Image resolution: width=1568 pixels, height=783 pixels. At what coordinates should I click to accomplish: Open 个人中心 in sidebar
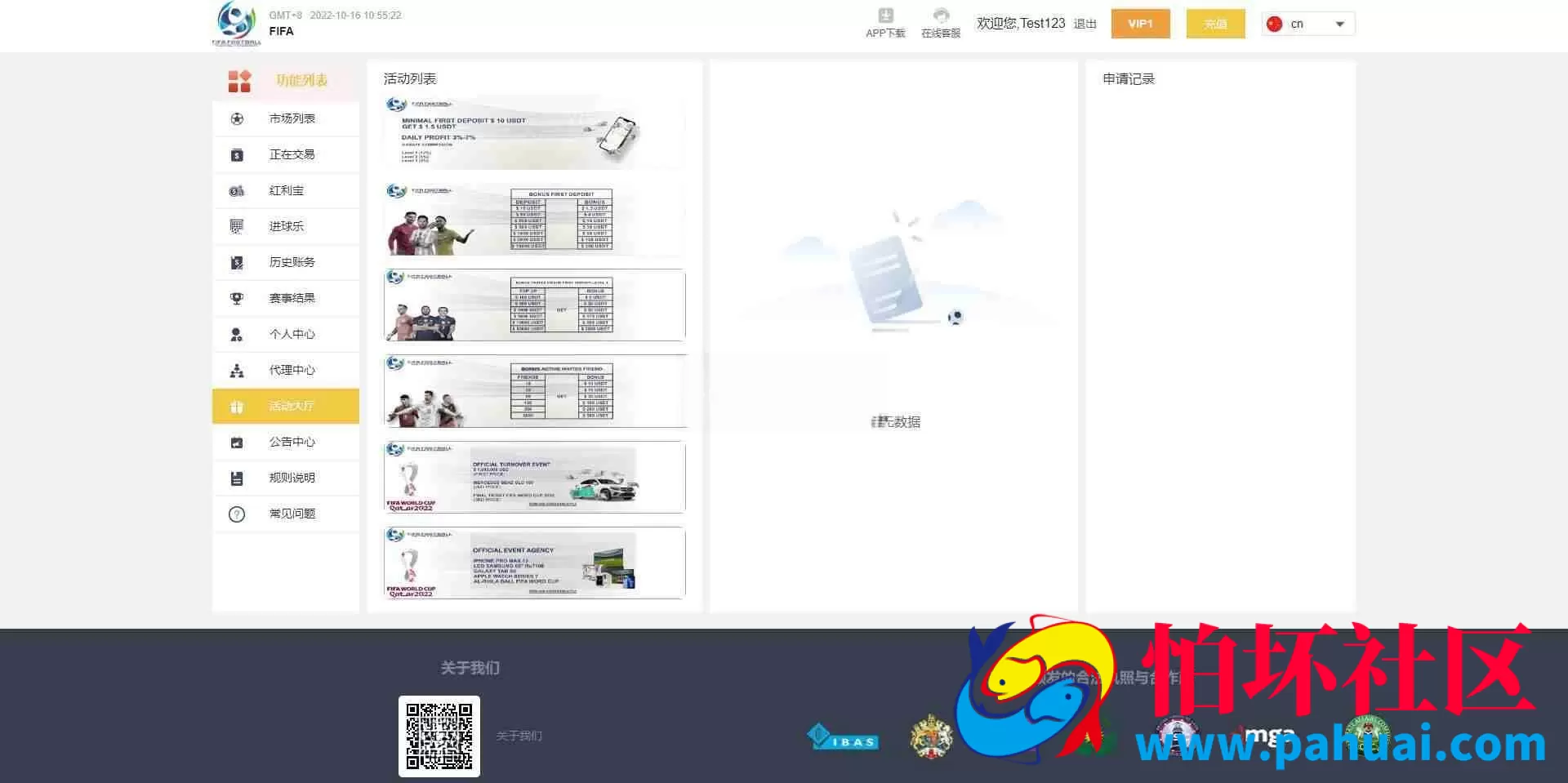click(x=286, y=335)
